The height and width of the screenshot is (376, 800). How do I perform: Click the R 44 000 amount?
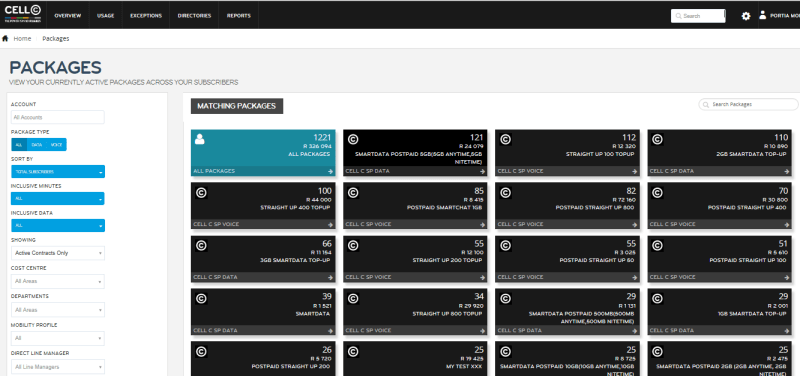(319, 199)
